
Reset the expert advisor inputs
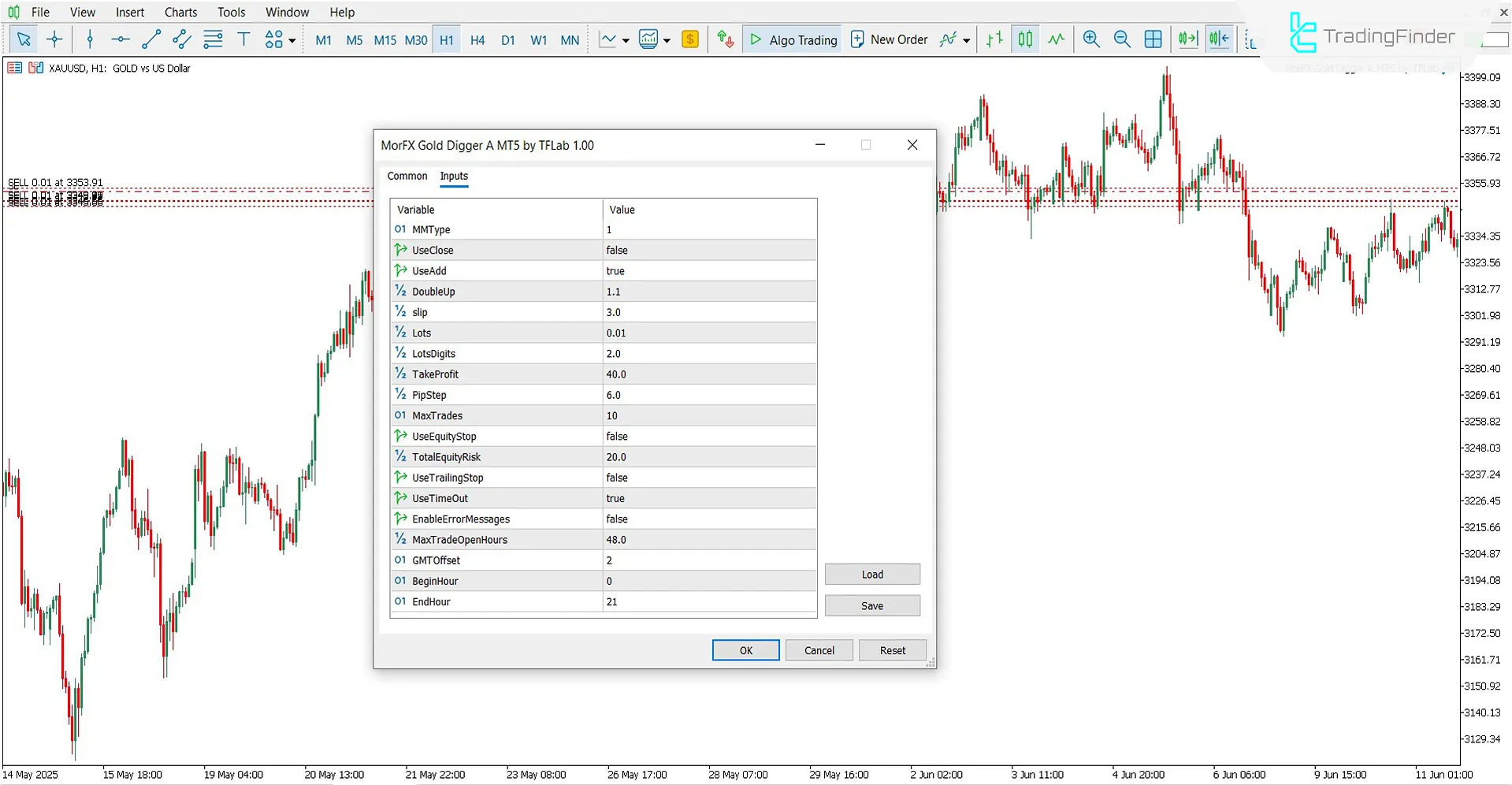(892, 649)
